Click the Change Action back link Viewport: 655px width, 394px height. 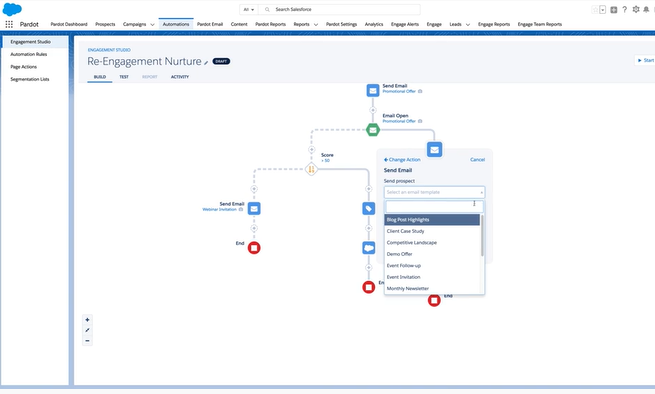[x=402, y=160]
